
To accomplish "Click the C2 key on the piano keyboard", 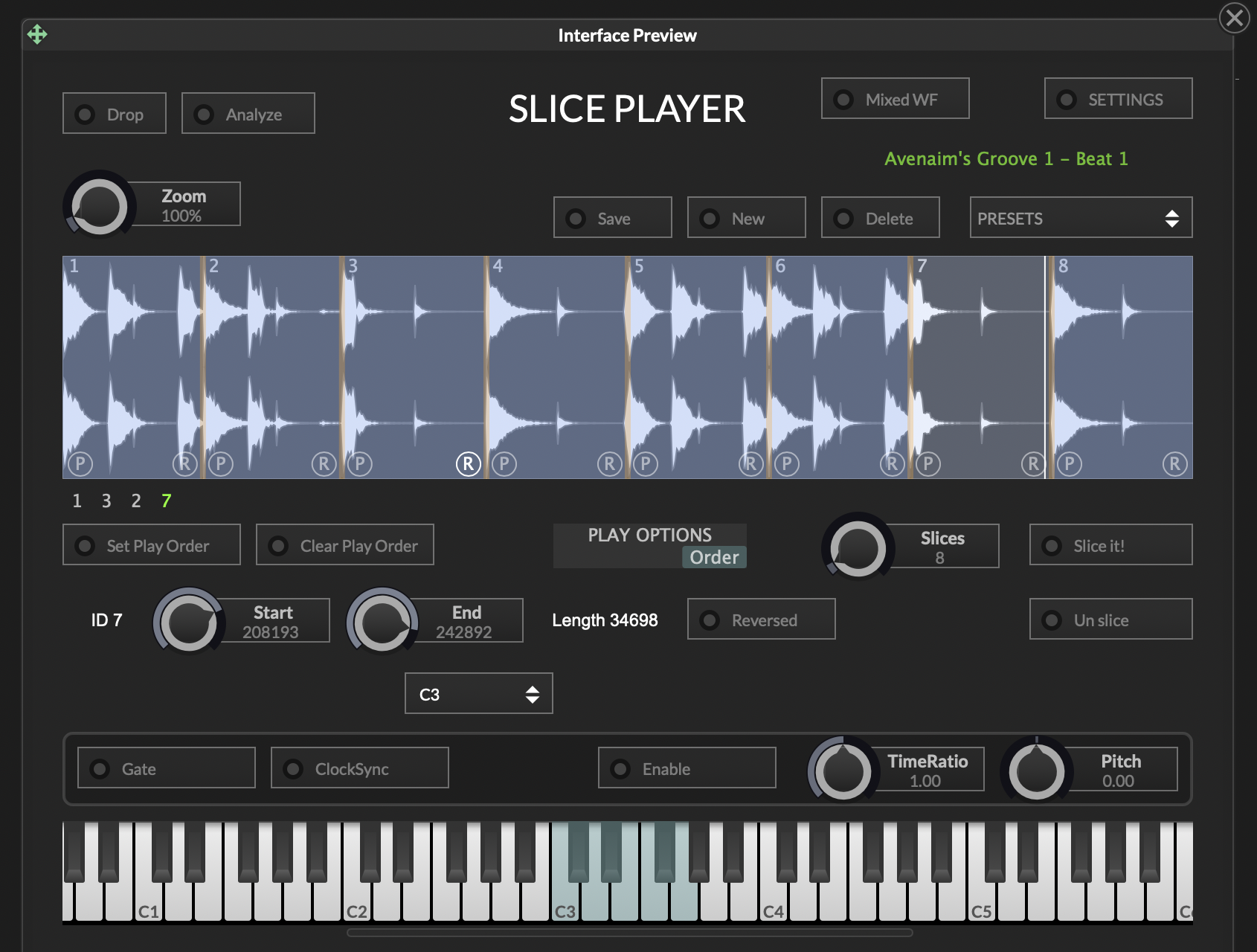I will tap(357, 900).
